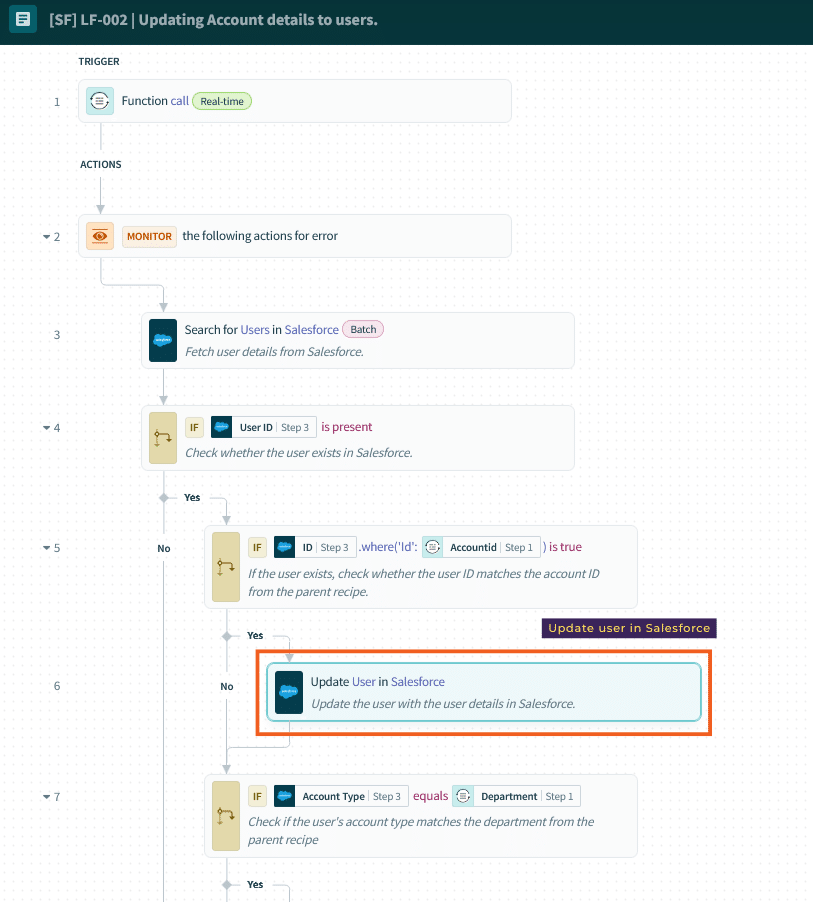Click the Function call trigger icon

pyautogui.click(x=100, y=101)
